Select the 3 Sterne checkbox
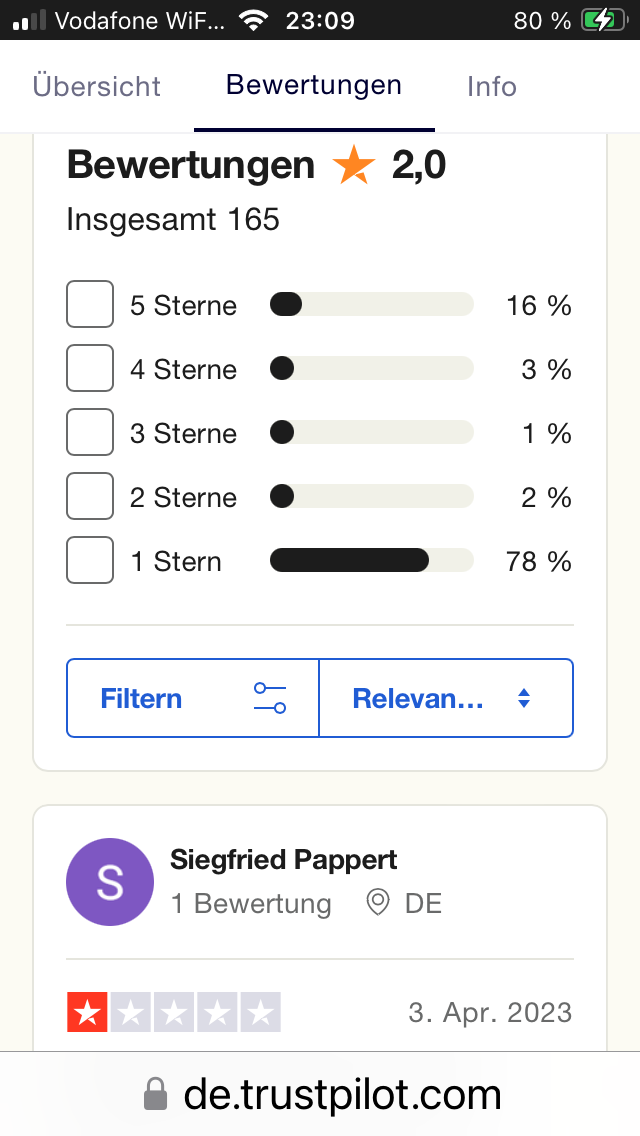 (x=90, y=433)
